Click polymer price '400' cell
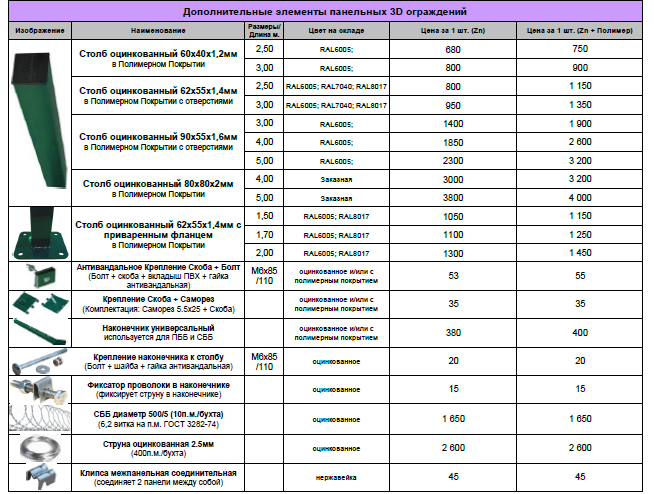The height and width of the screenshot is (494, 654). (580, 333)
